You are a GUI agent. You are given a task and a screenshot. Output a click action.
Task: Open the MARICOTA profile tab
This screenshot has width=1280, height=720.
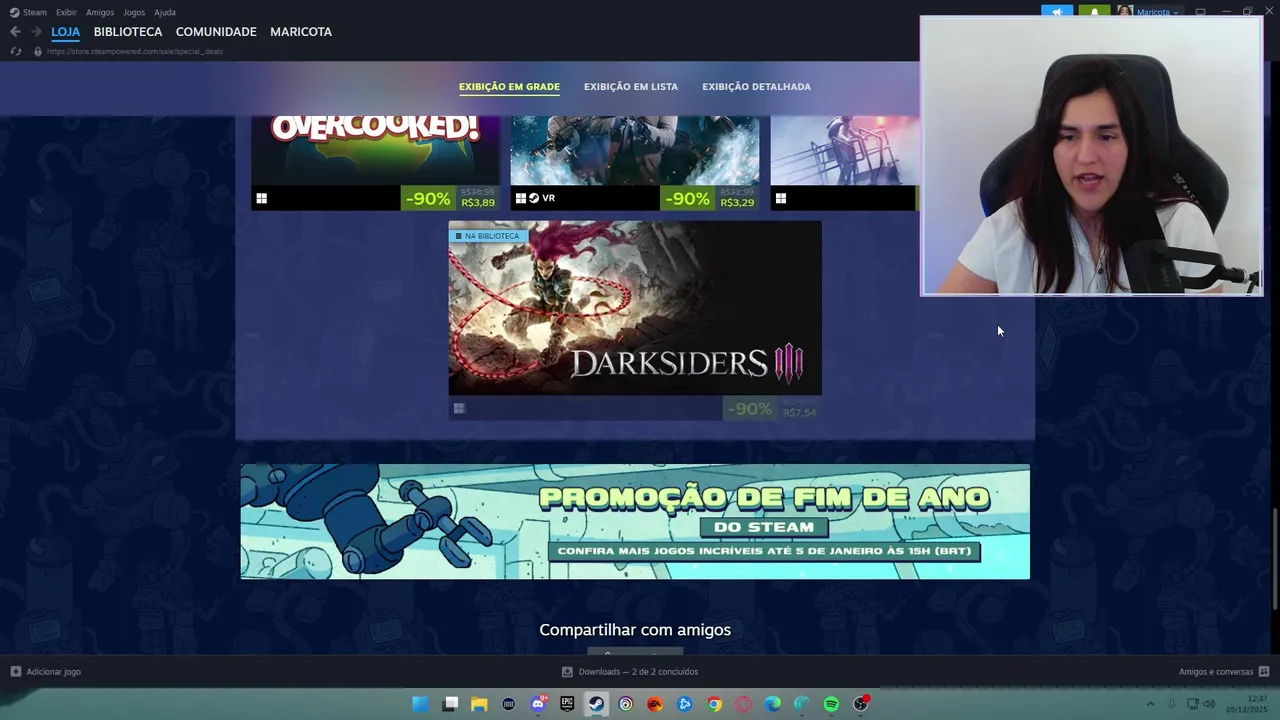301,32
